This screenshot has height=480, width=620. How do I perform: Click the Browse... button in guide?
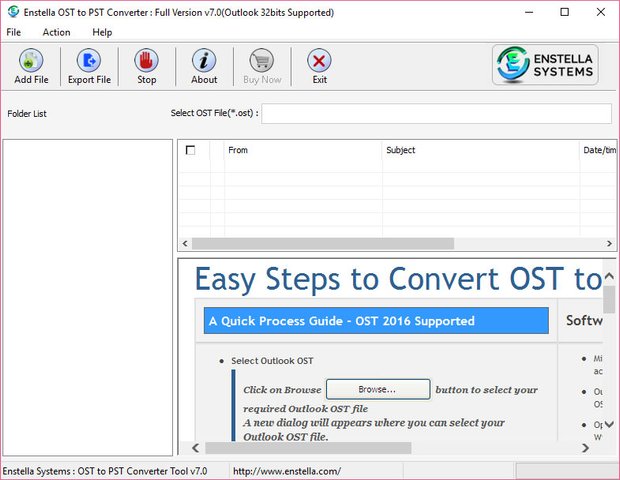pyautogui.click(x=378, y=389)
